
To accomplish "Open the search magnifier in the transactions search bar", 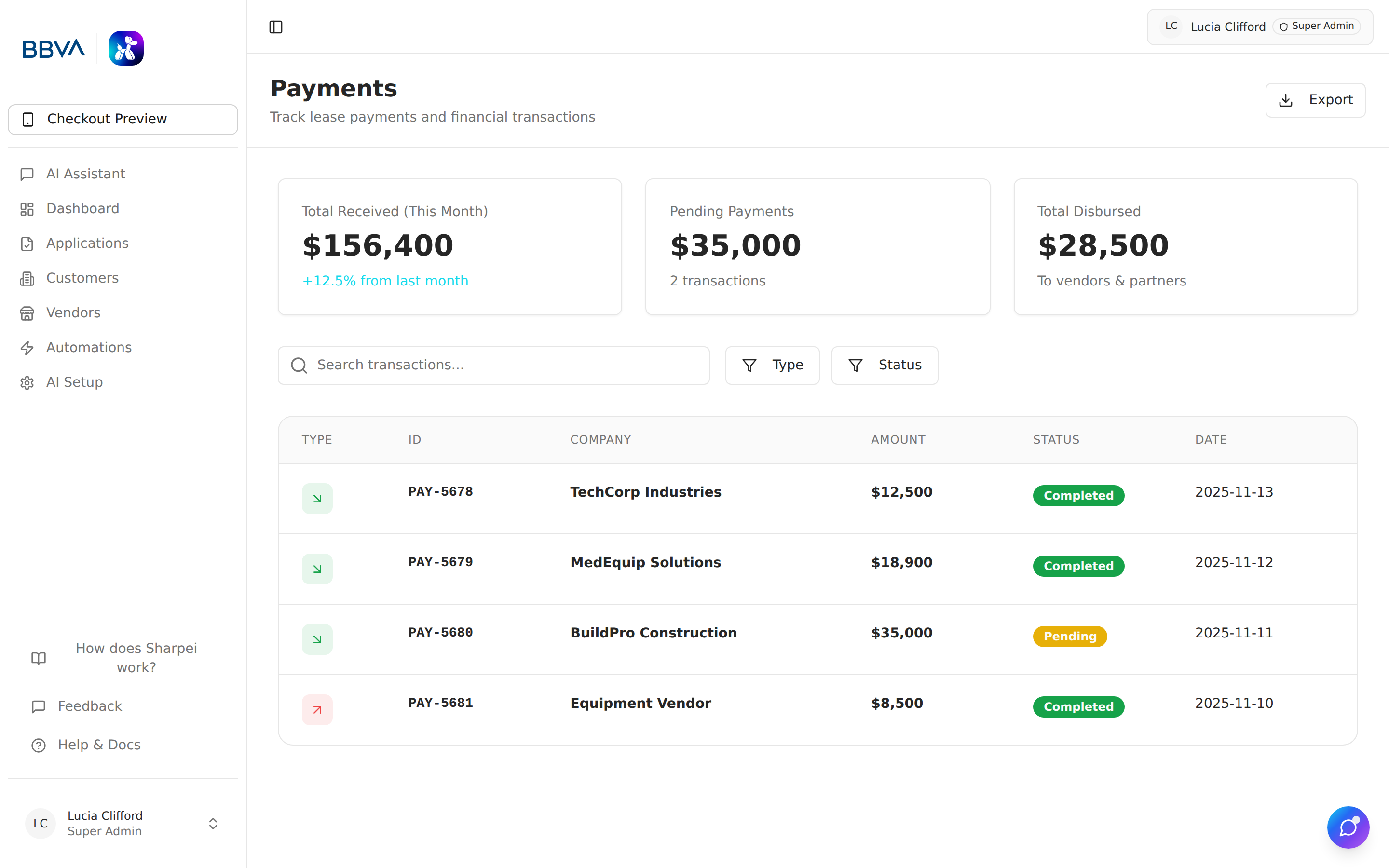I will (299, 365).
